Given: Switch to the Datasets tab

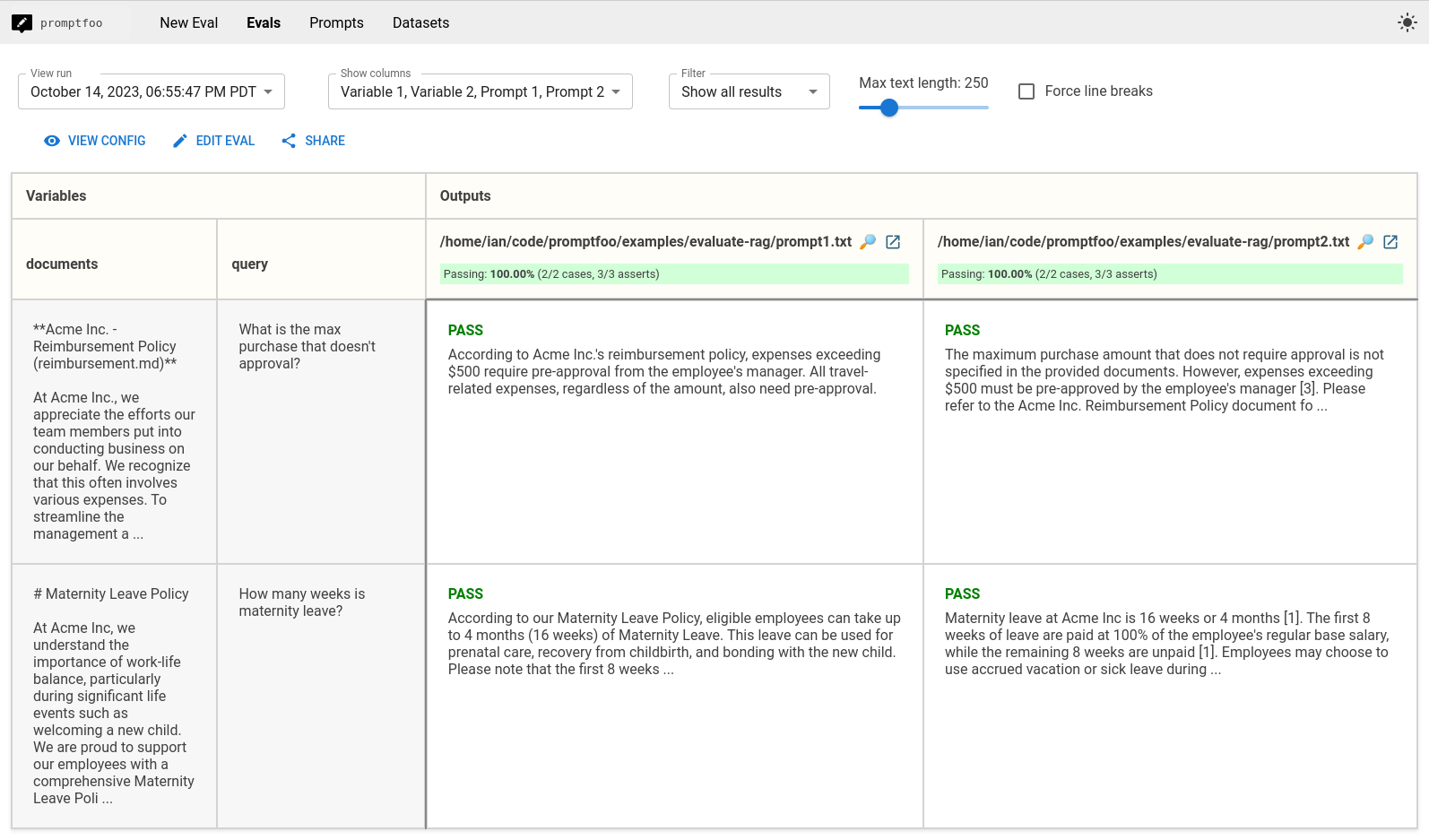Looking at the screenshot, I should [420, 23].
